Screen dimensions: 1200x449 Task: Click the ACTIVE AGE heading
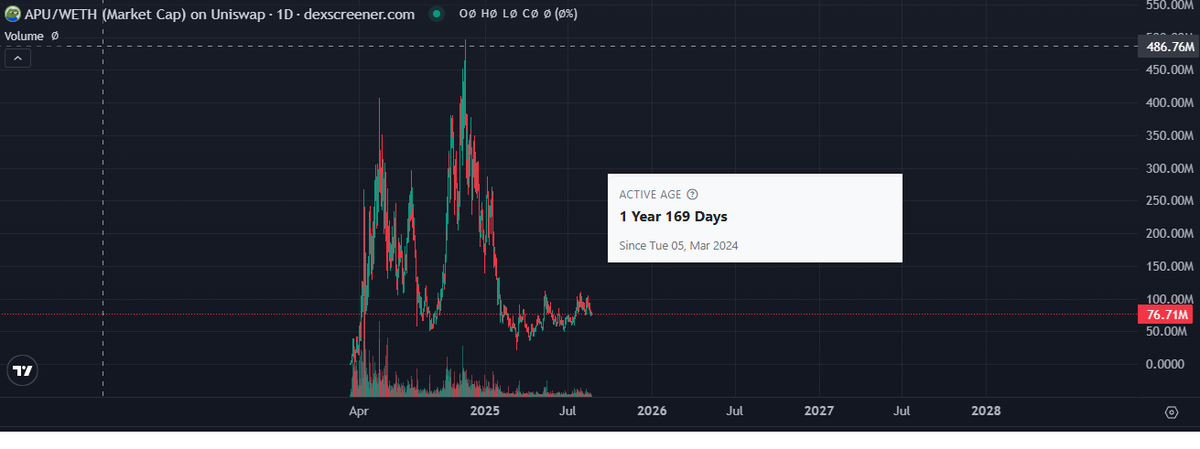(650, 195)
